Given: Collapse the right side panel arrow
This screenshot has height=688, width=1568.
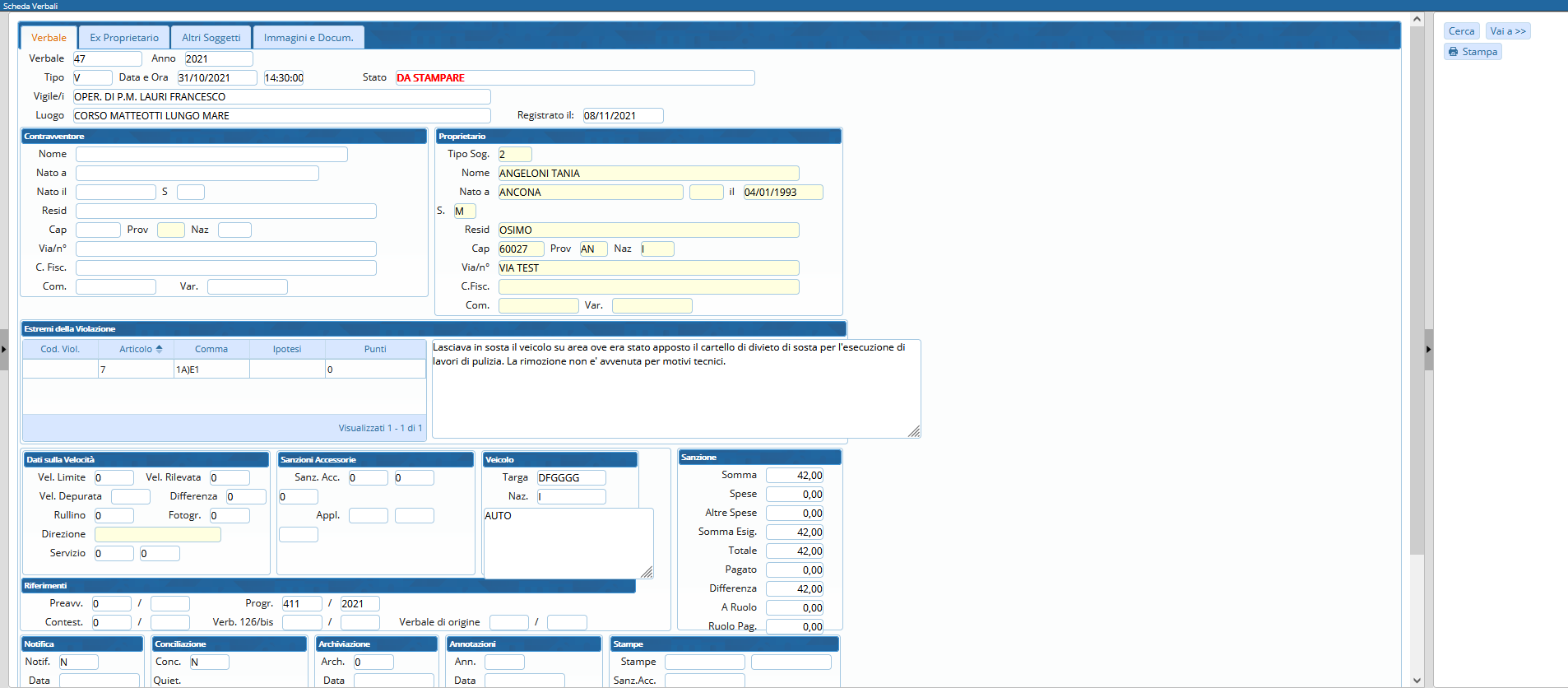Looking at the screenshot, I should tap(1428, 350).
